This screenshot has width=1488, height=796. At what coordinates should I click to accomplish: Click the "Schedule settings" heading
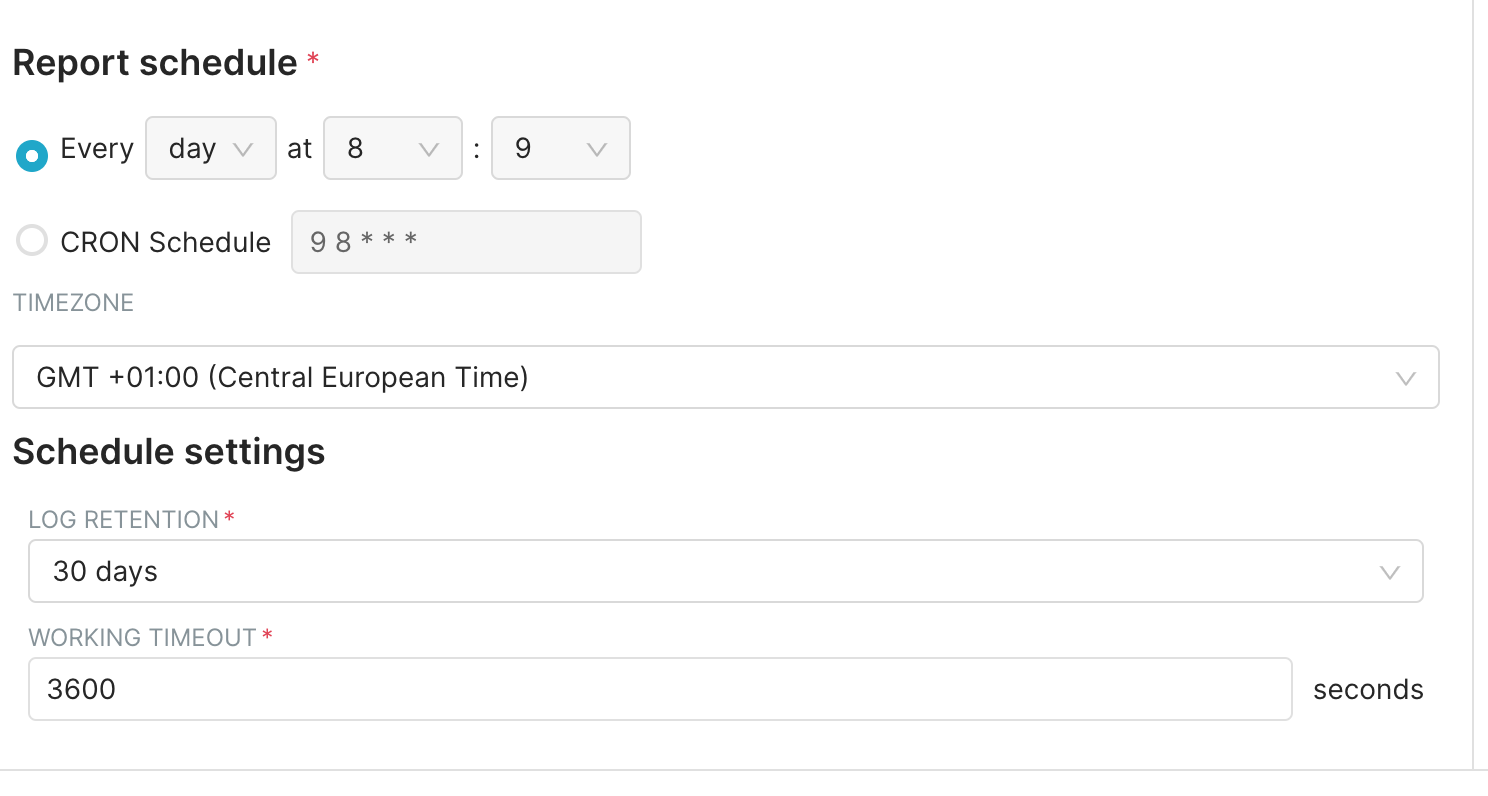click(169, 452)
